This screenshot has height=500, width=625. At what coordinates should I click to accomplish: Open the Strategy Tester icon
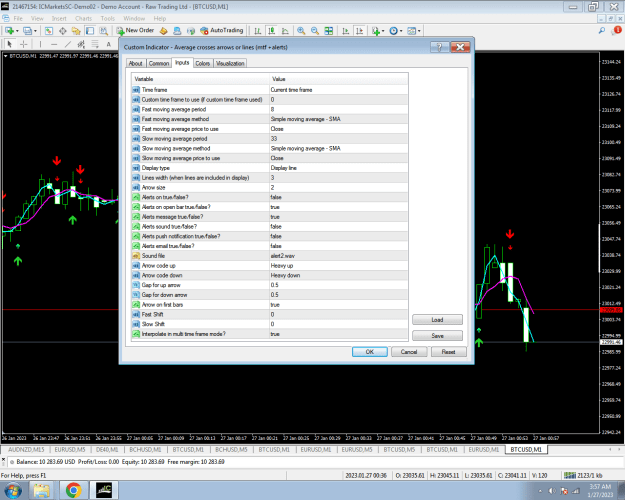tap(104, 31)
